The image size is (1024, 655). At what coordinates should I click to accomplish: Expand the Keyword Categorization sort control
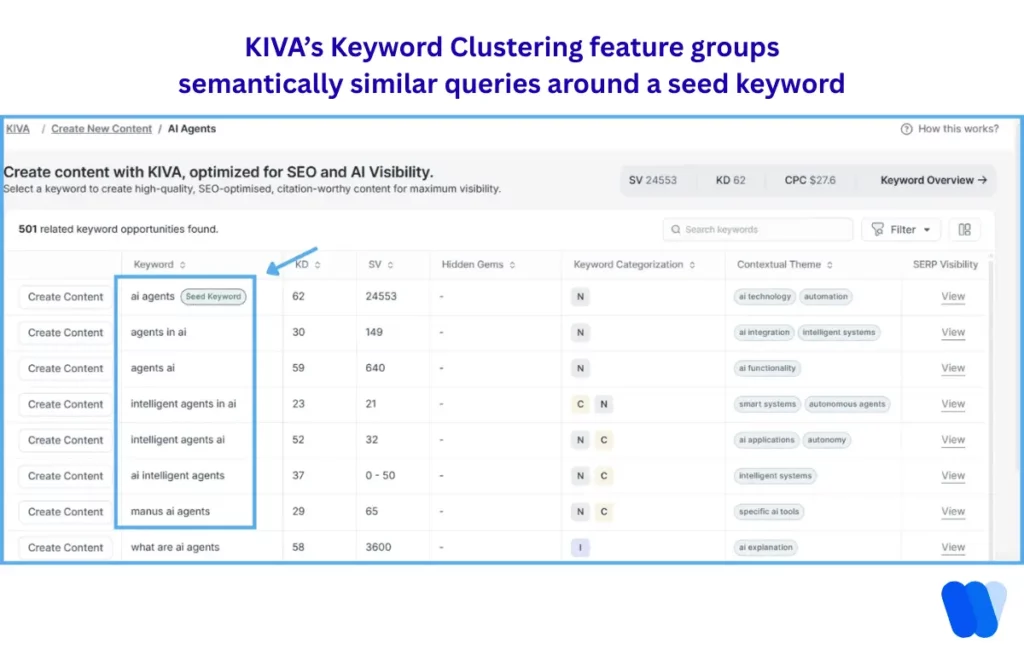click(x=692, y=264)
